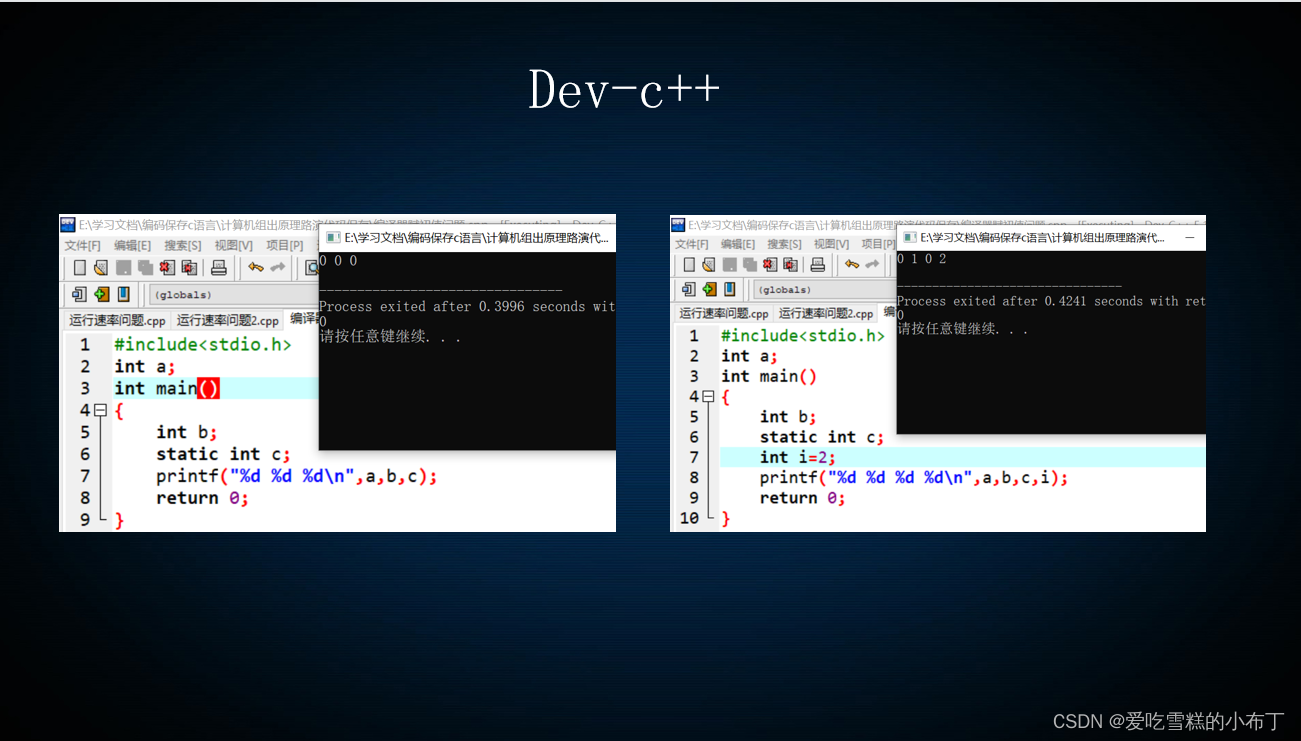Switch to 运行速率问题.cpp tab in left window
The width and height of the screenshot is (1301, 741).
(117, 320)
